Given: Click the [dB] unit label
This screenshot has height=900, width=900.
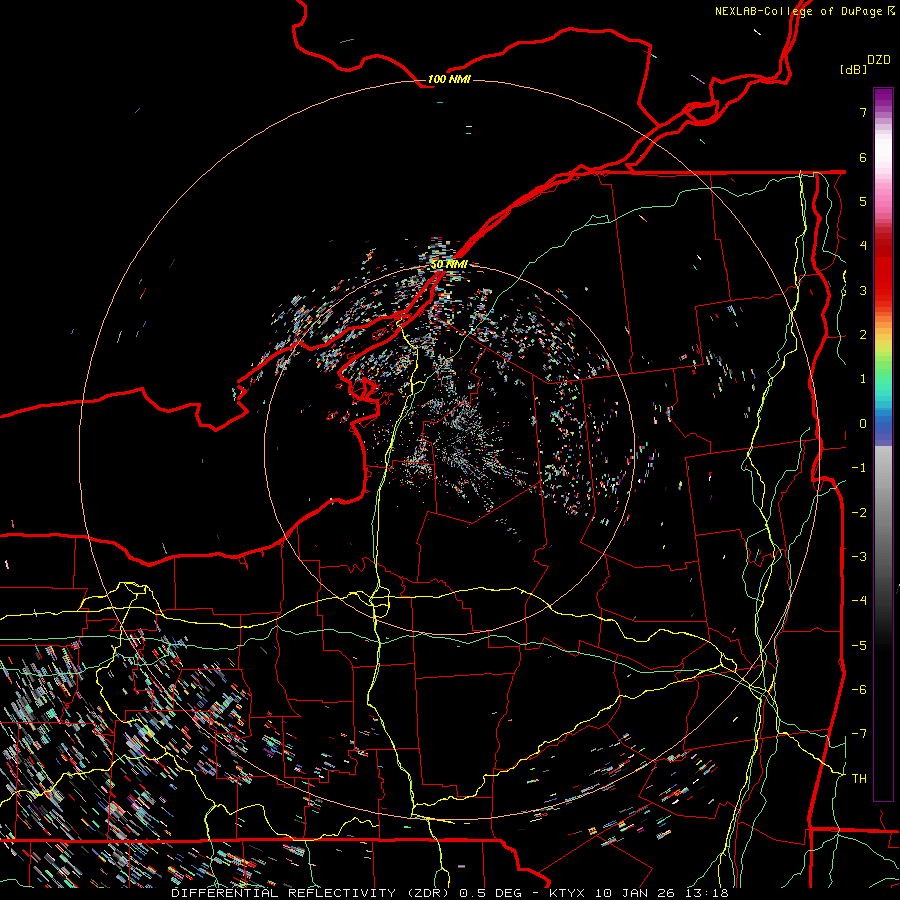Looking at the screenshot, I should click(853, 69).
